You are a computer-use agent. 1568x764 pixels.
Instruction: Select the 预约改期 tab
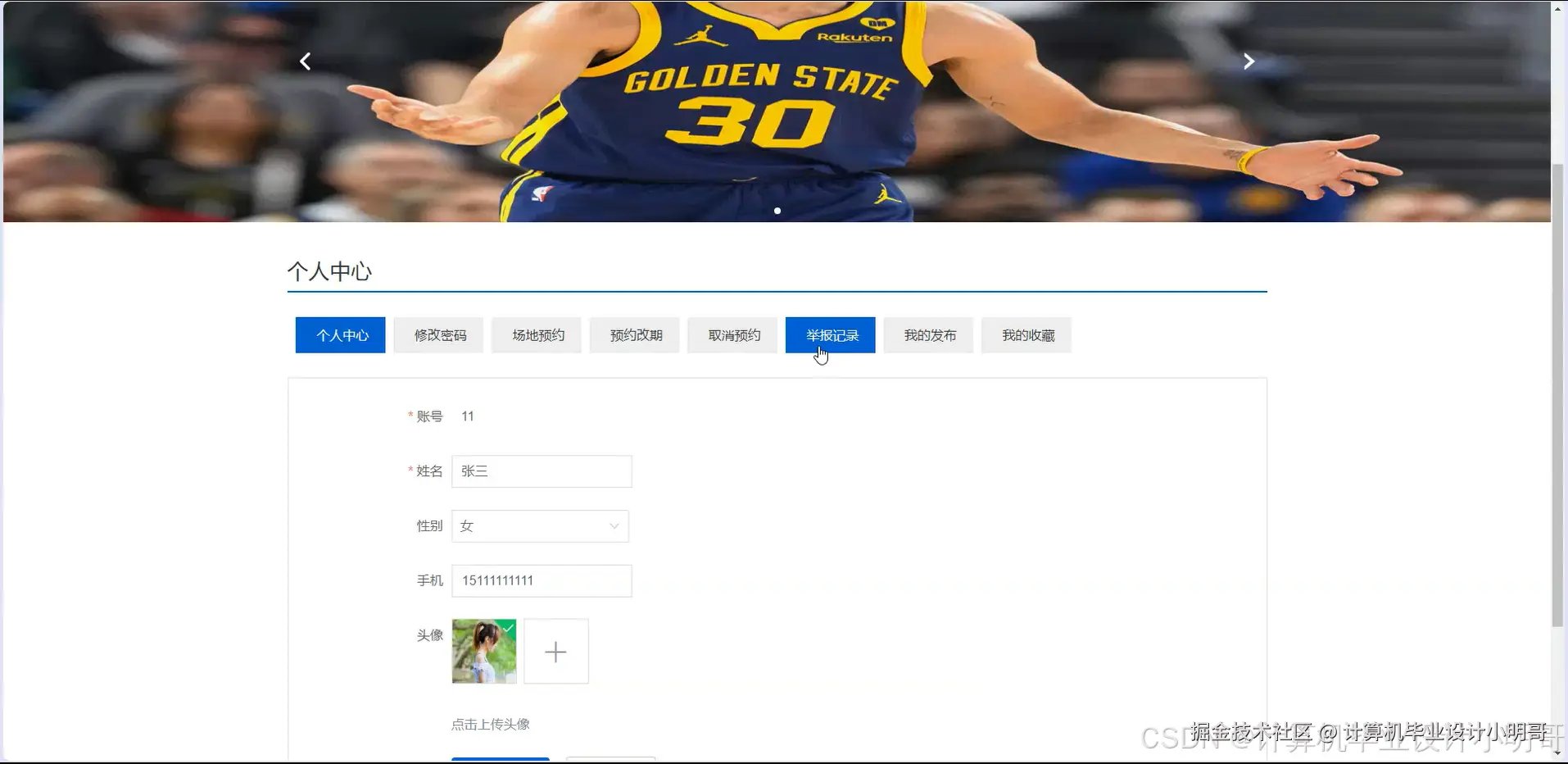point(635,335)
